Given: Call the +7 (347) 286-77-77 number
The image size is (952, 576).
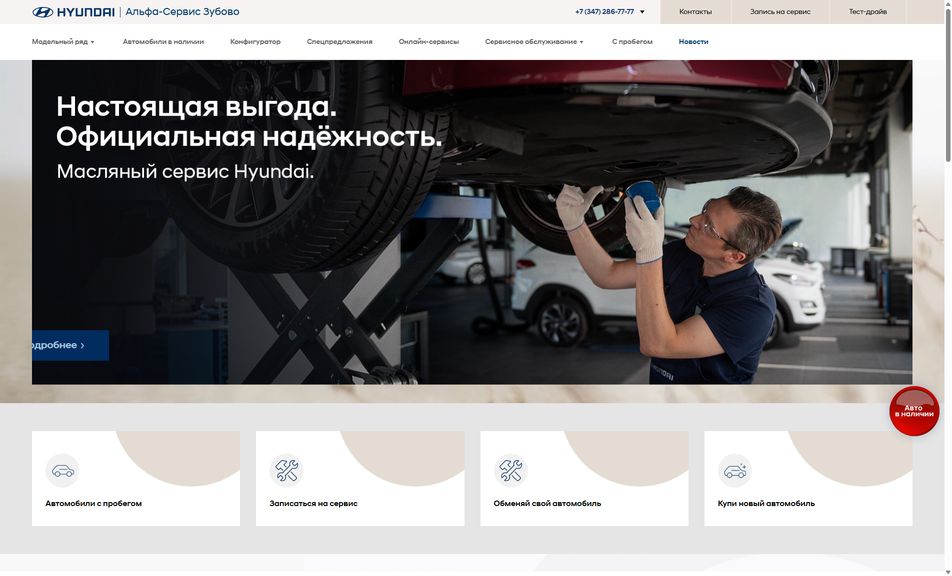Looking at the screenshot, I should click(x=605, y=12).
